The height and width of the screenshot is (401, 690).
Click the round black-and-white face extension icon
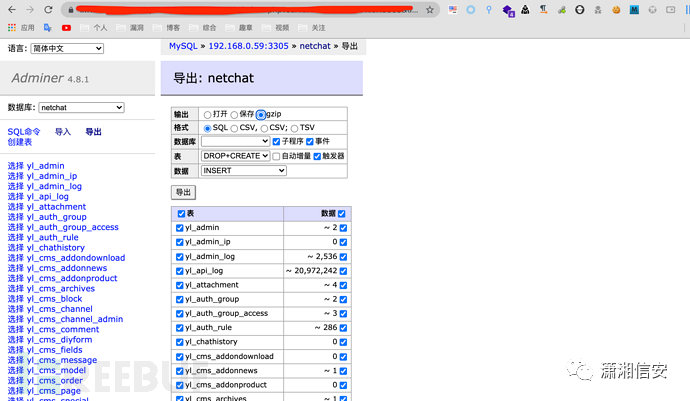point(580,9)
